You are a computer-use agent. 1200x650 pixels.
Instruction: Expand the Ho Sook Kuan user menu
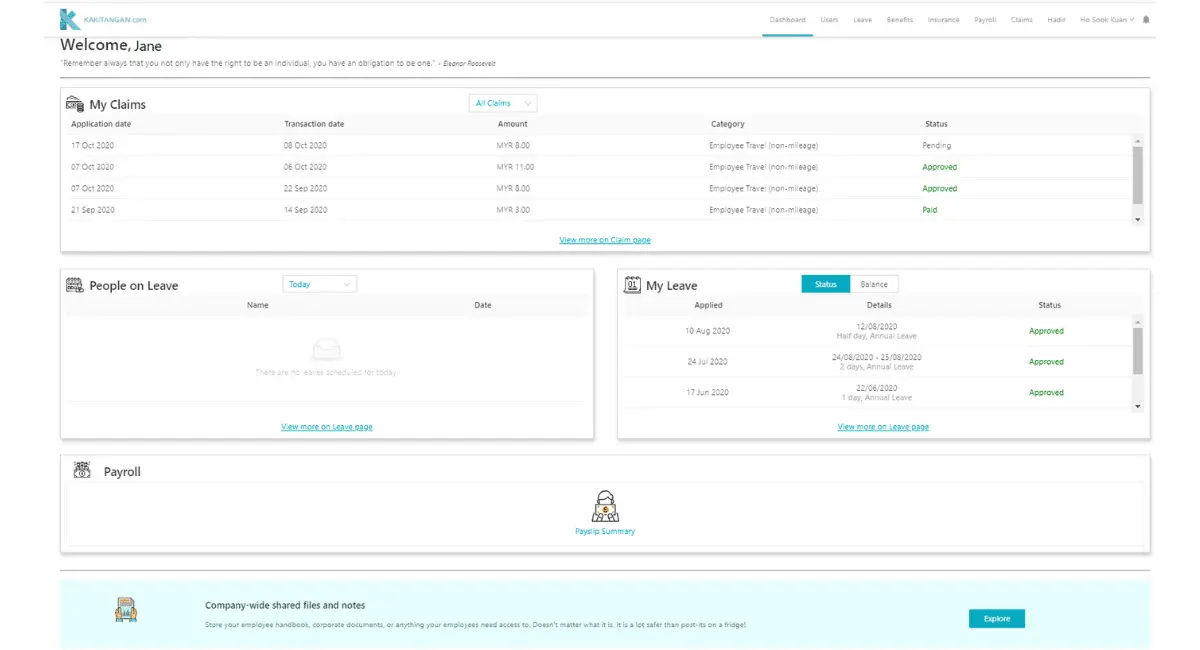[1106, 20]
